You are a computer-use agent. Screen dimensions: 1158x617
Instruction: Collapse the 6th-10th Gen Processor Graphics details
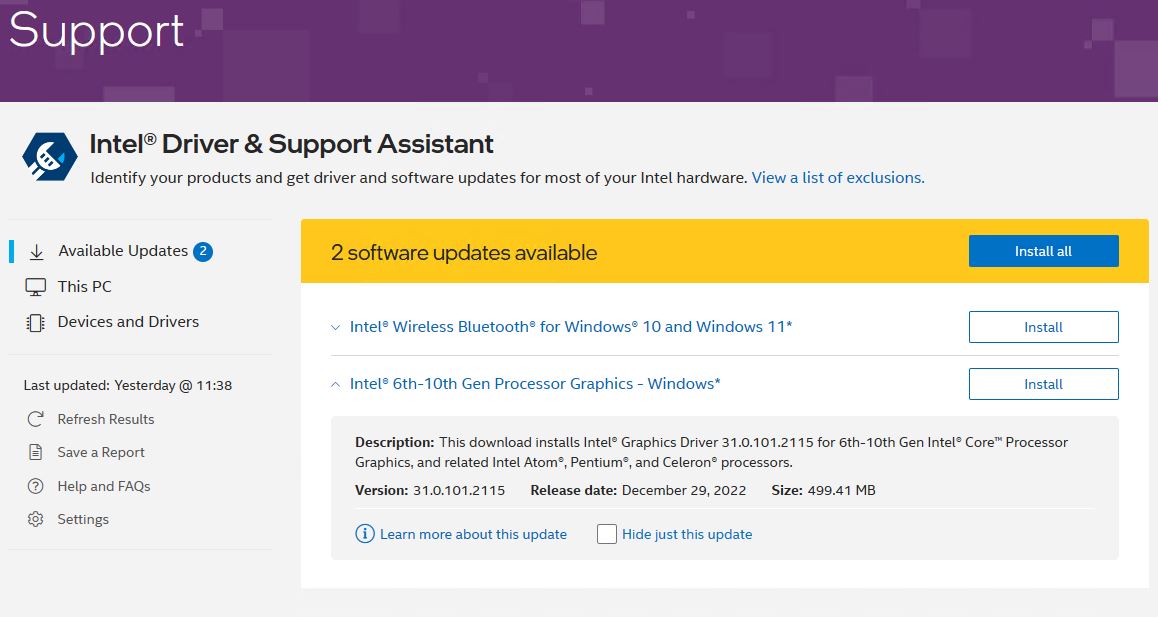(336, 384)
